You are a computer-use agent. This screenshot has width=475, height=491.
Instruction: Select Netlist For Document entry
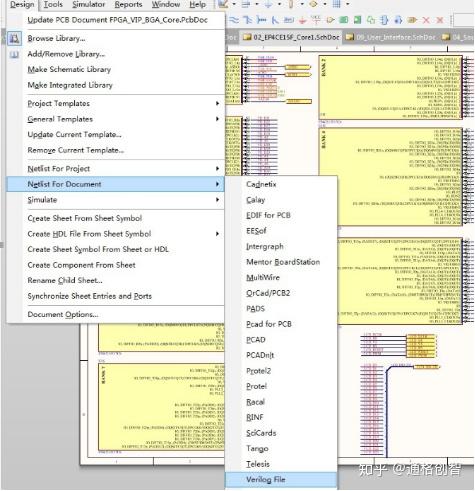tap(115, 184)
